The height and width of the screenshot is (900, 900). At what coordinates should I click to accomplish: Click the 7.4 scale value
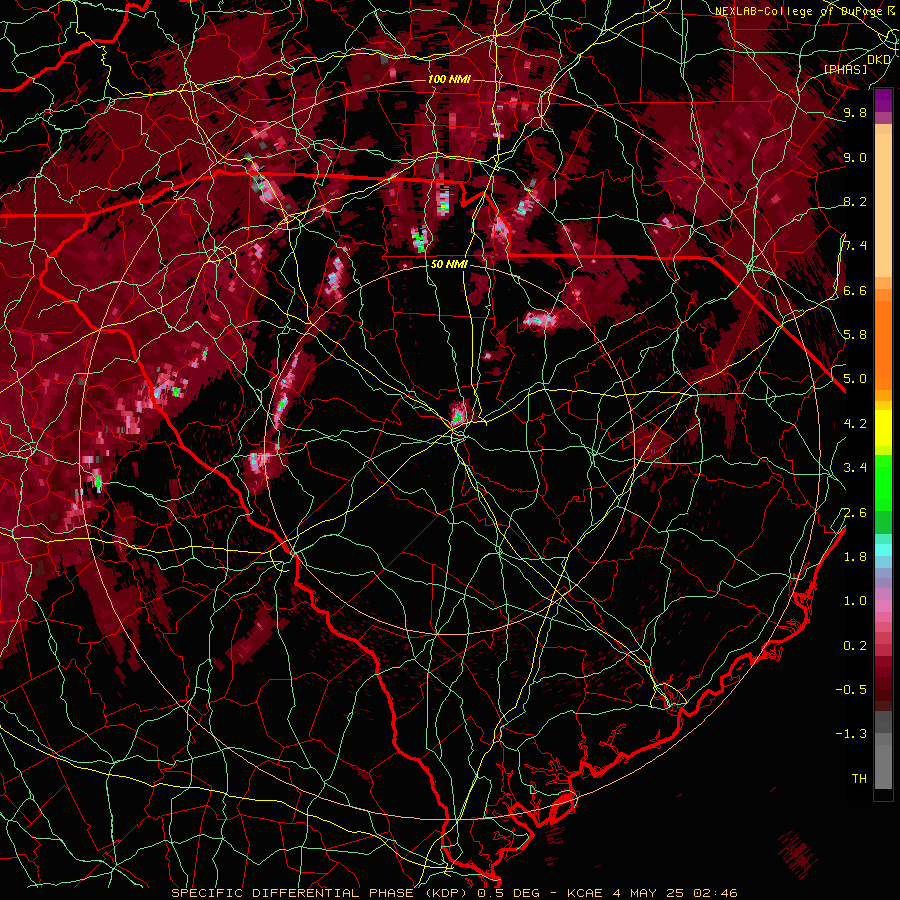point(855,246)
